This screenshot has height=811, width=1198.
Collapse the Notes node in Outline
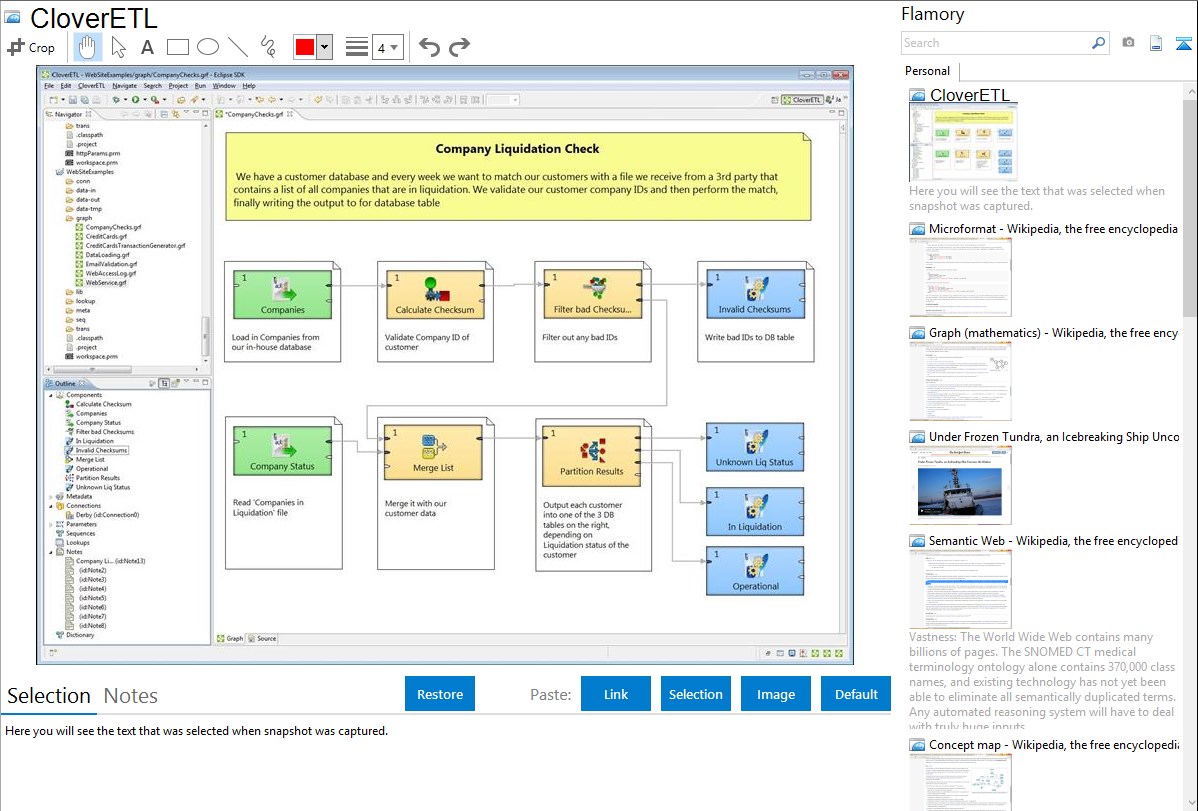click(x=51, y=552)
